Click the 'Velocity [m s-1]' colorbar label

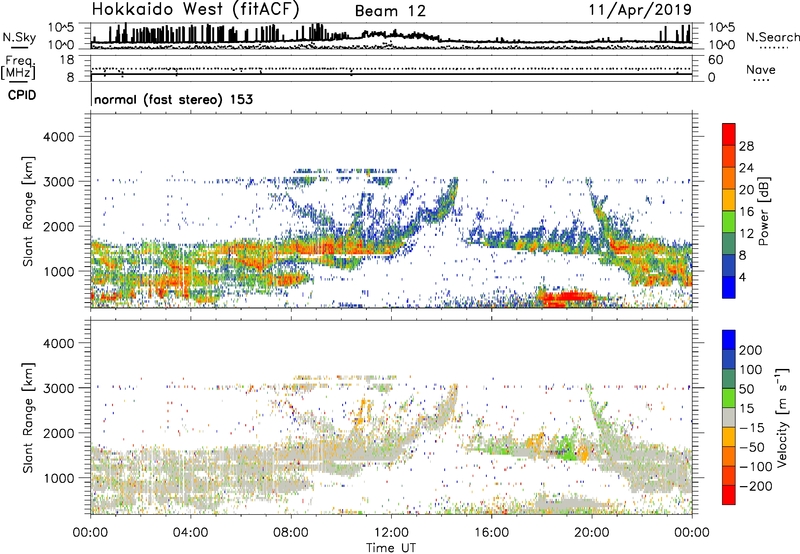[x=782, y=417]
